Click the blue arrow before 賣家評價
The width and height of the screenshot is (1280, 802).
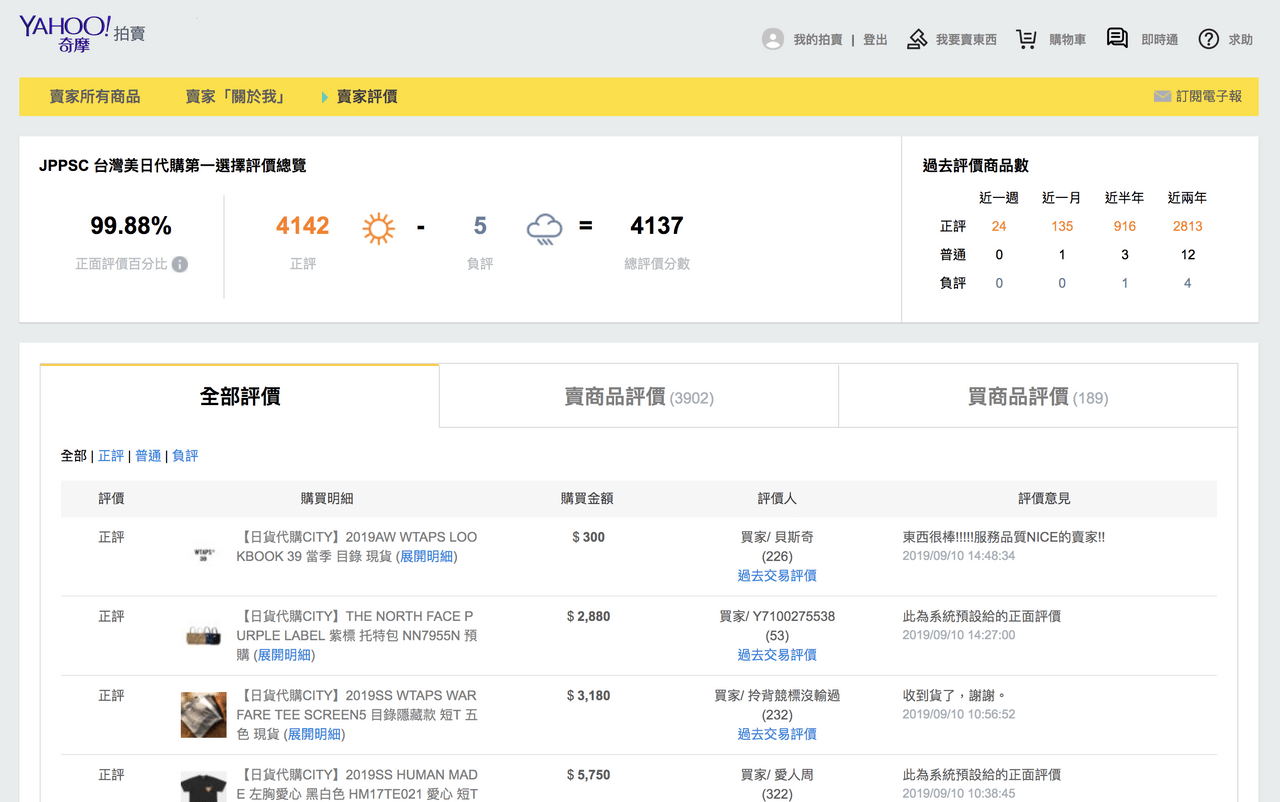click(x=325, y=97)
